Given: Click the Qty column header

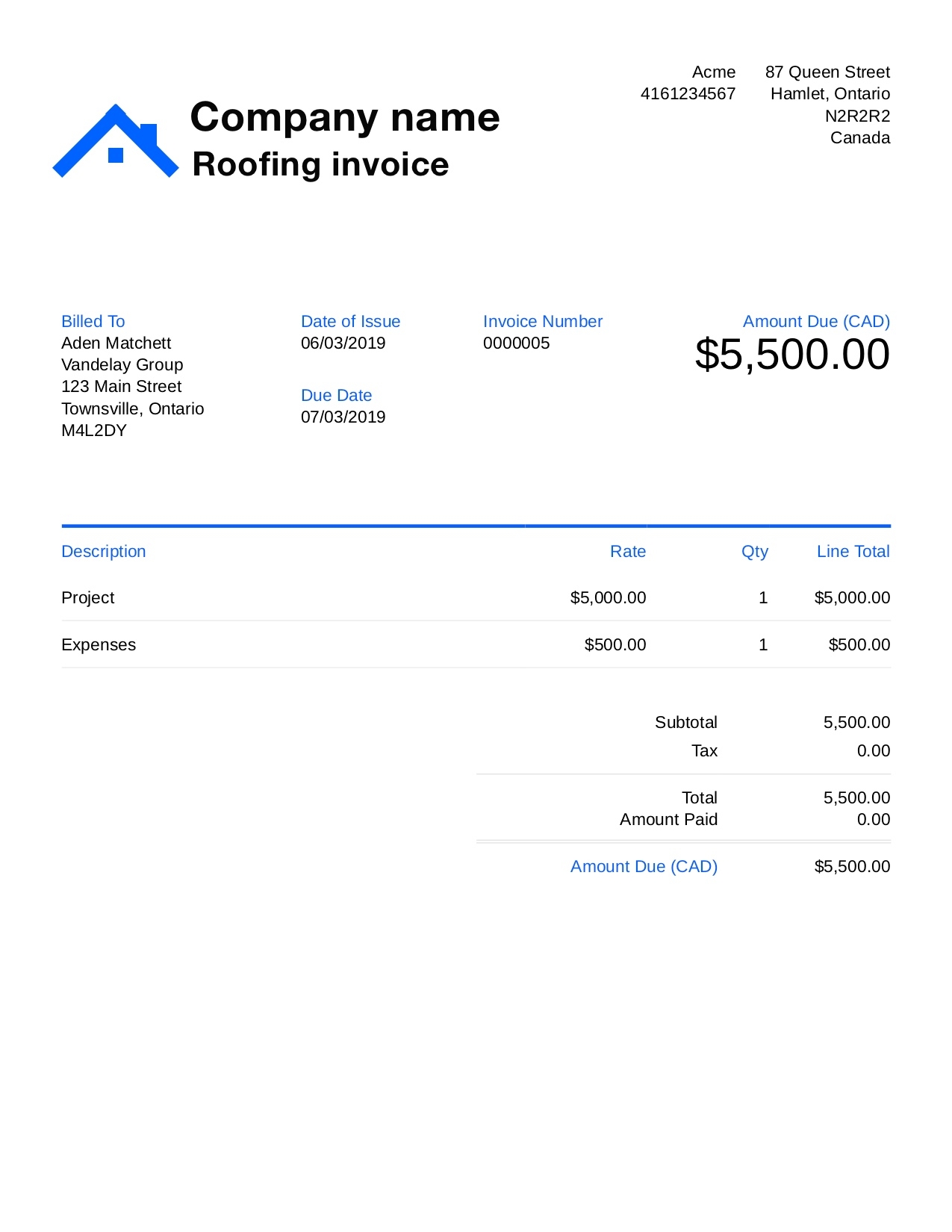Looking at the screenshot, I should pyautogui.click(x=754, y=551).
